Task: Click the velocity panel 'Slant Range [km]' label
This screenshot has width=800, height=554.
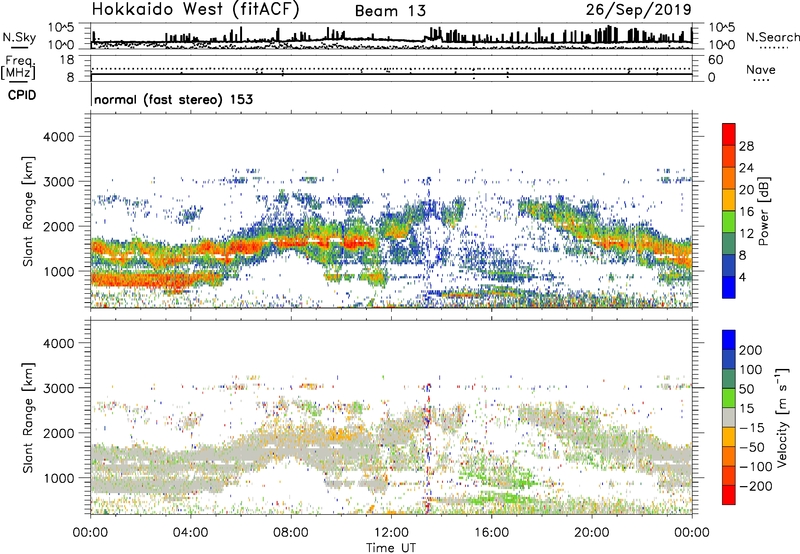Action: pyautogui.click(x=28, y=417)
